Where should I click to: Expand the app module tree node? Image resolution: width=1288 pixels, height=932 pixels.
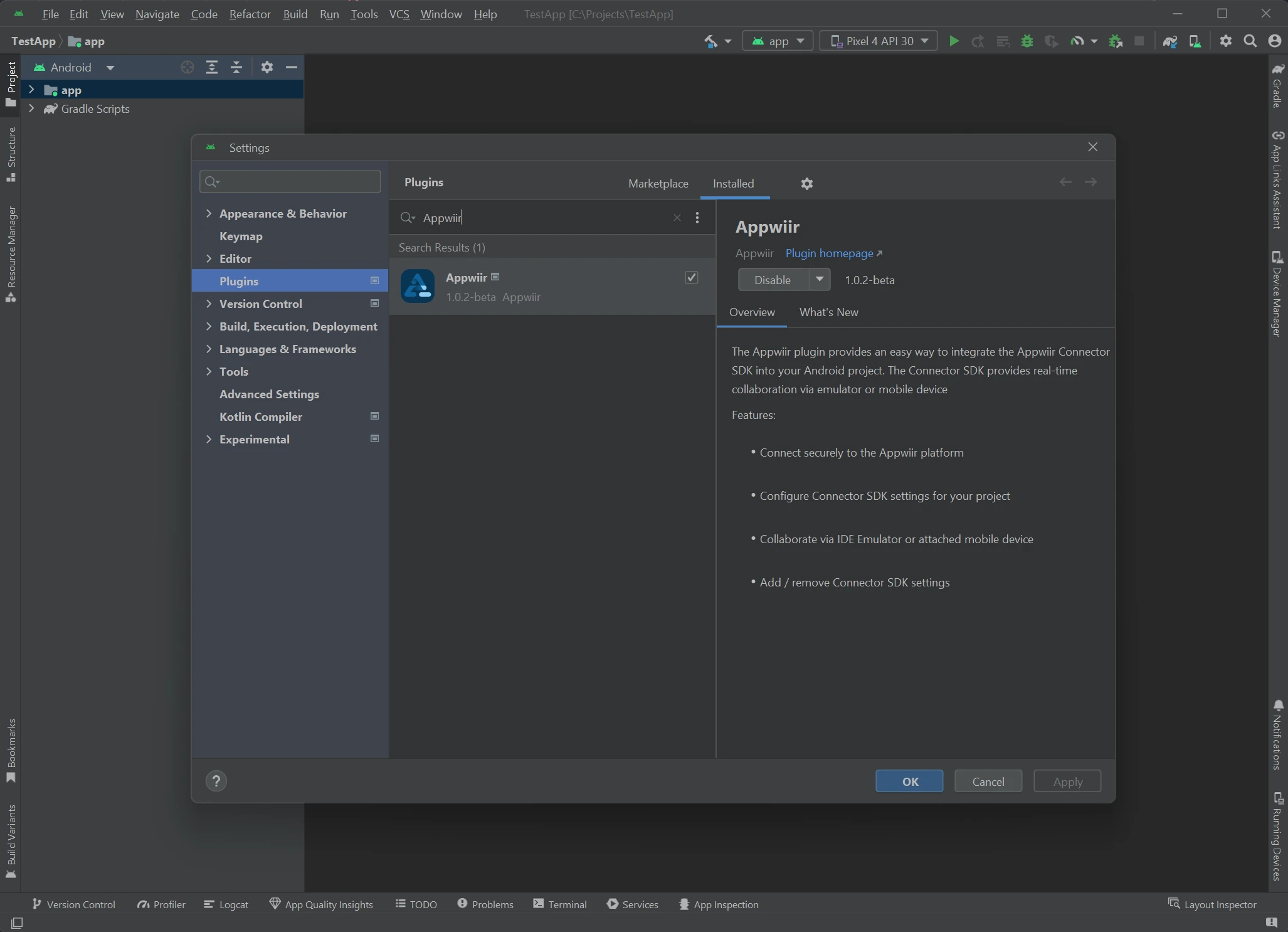tap(31, 90)
